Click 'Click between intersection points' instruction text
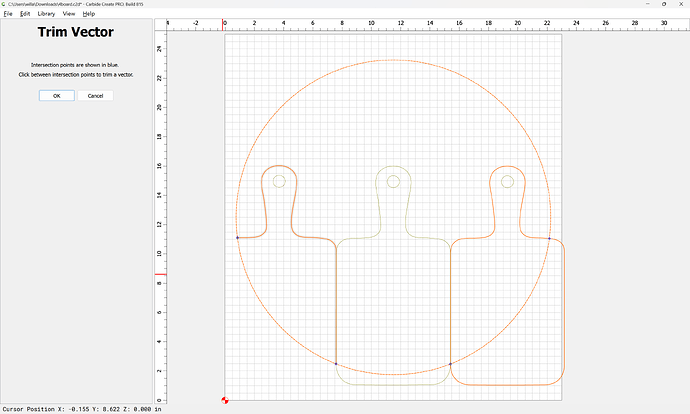This screenshot has width=690, height=414. pyautogui.click(x=76, y=75)
